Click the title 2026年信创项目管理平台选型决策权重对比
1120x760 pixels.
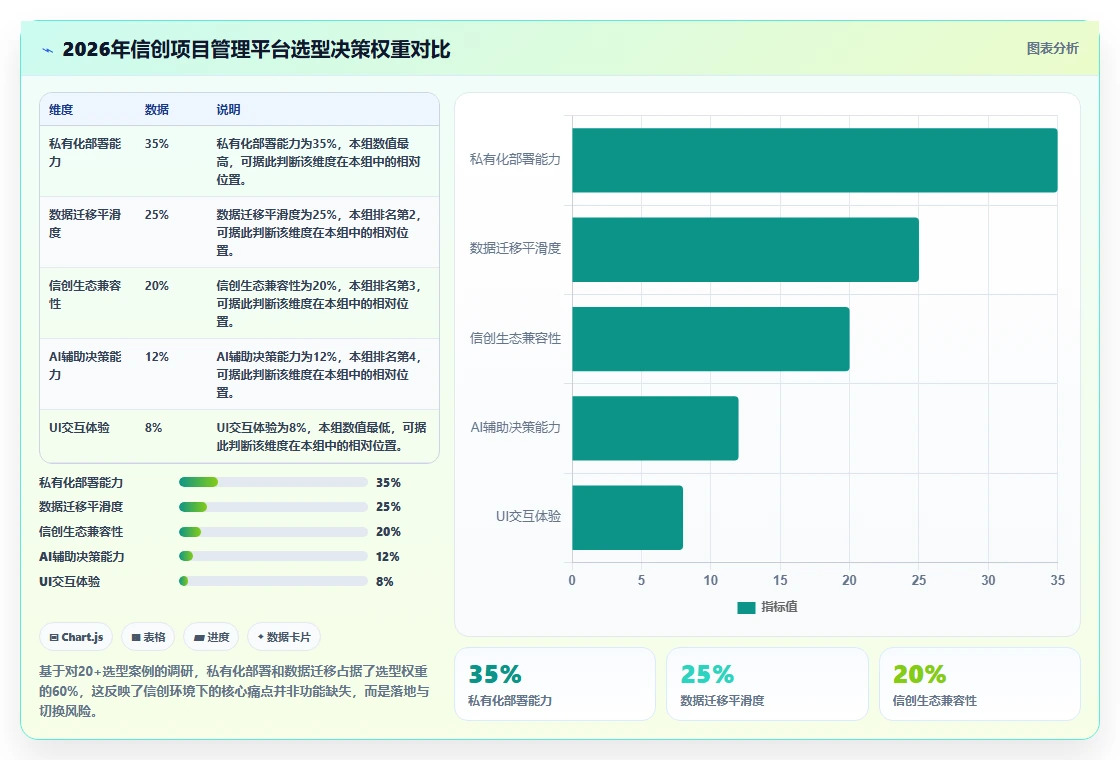tap(256, 49)
